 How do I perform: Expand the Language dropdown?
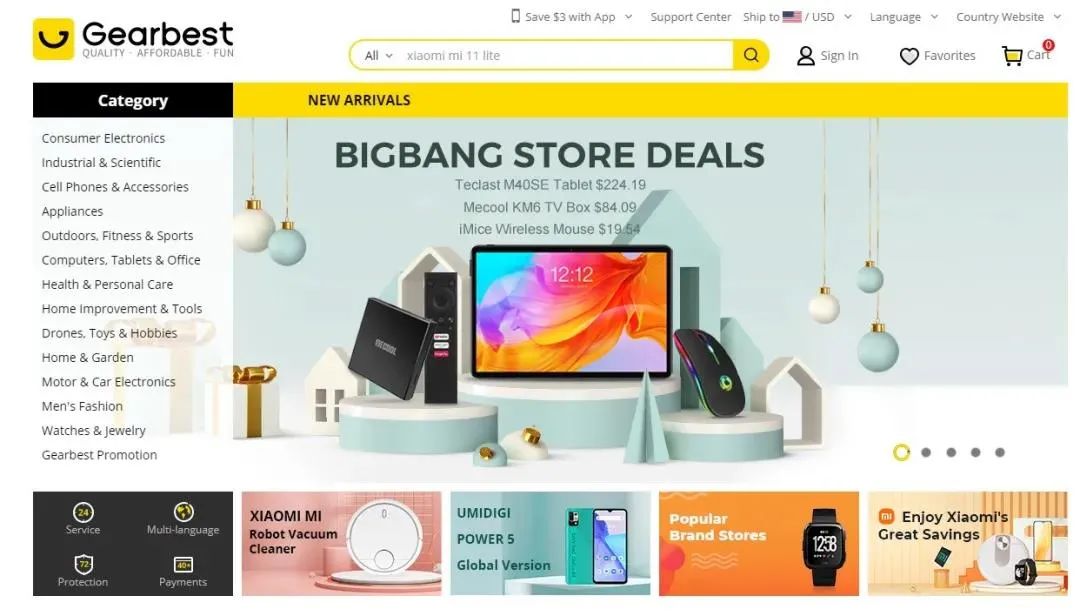point(904,17)
